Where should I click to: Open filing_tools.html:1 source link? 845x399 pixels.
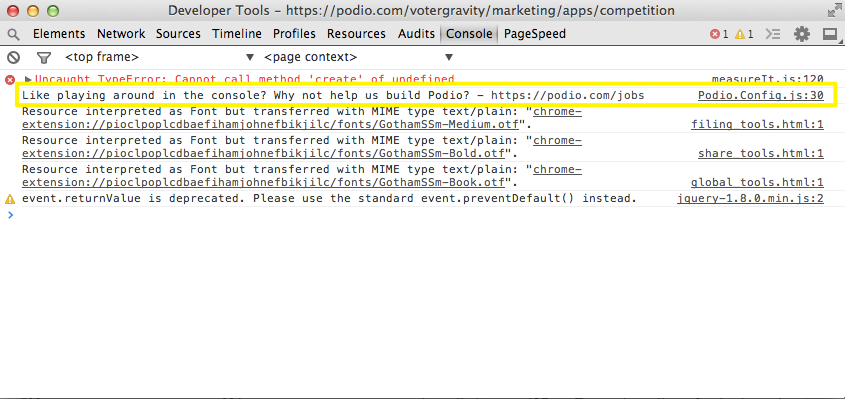coord(757,125)
